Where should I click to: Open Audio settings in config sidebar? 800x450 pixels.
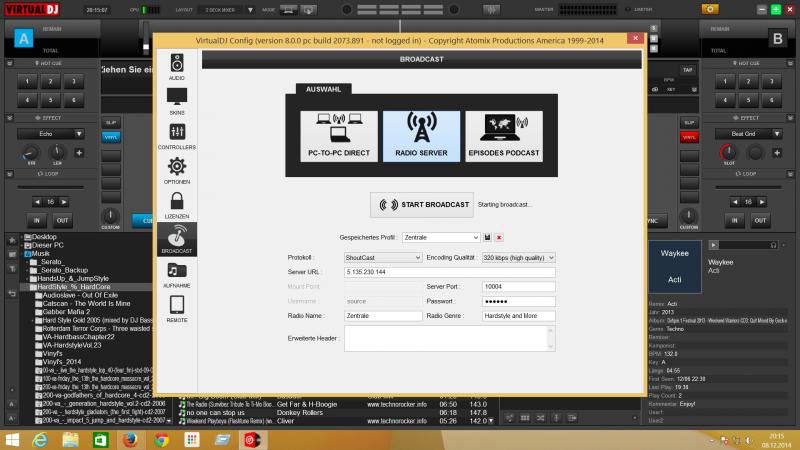[x=177, y=67]
